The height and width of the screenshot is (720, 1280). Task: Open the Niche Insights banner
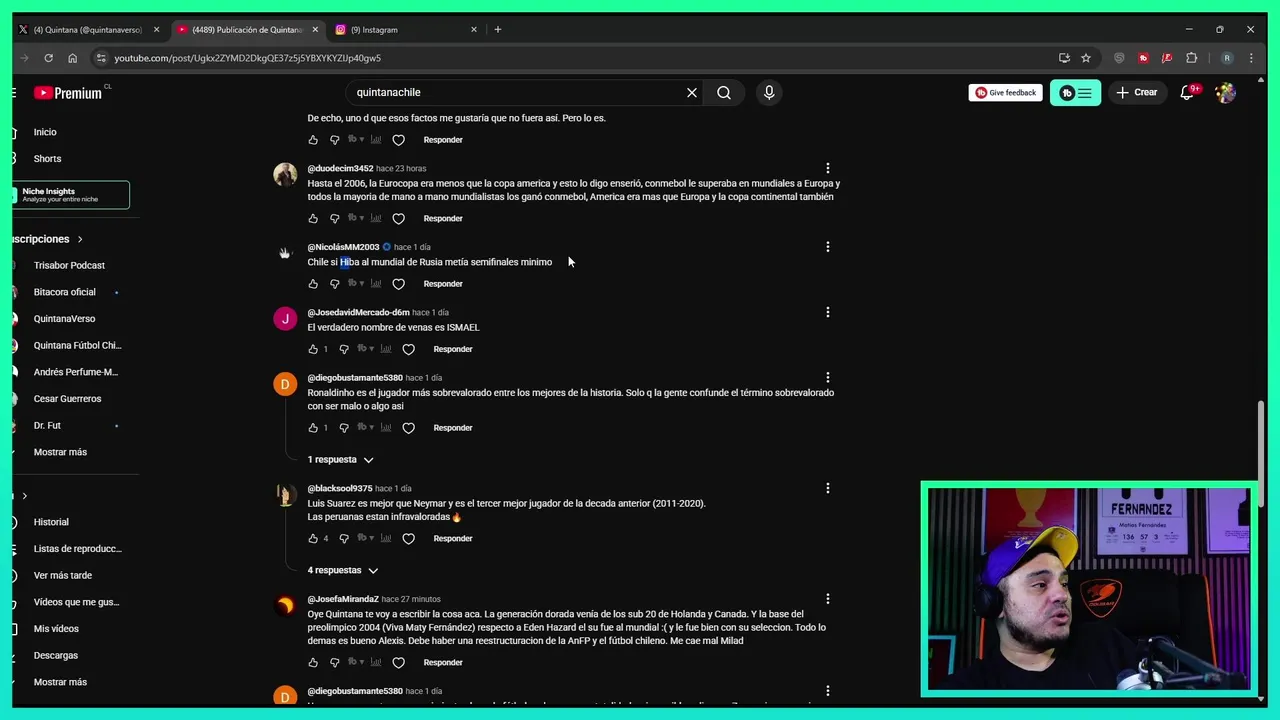70,195
